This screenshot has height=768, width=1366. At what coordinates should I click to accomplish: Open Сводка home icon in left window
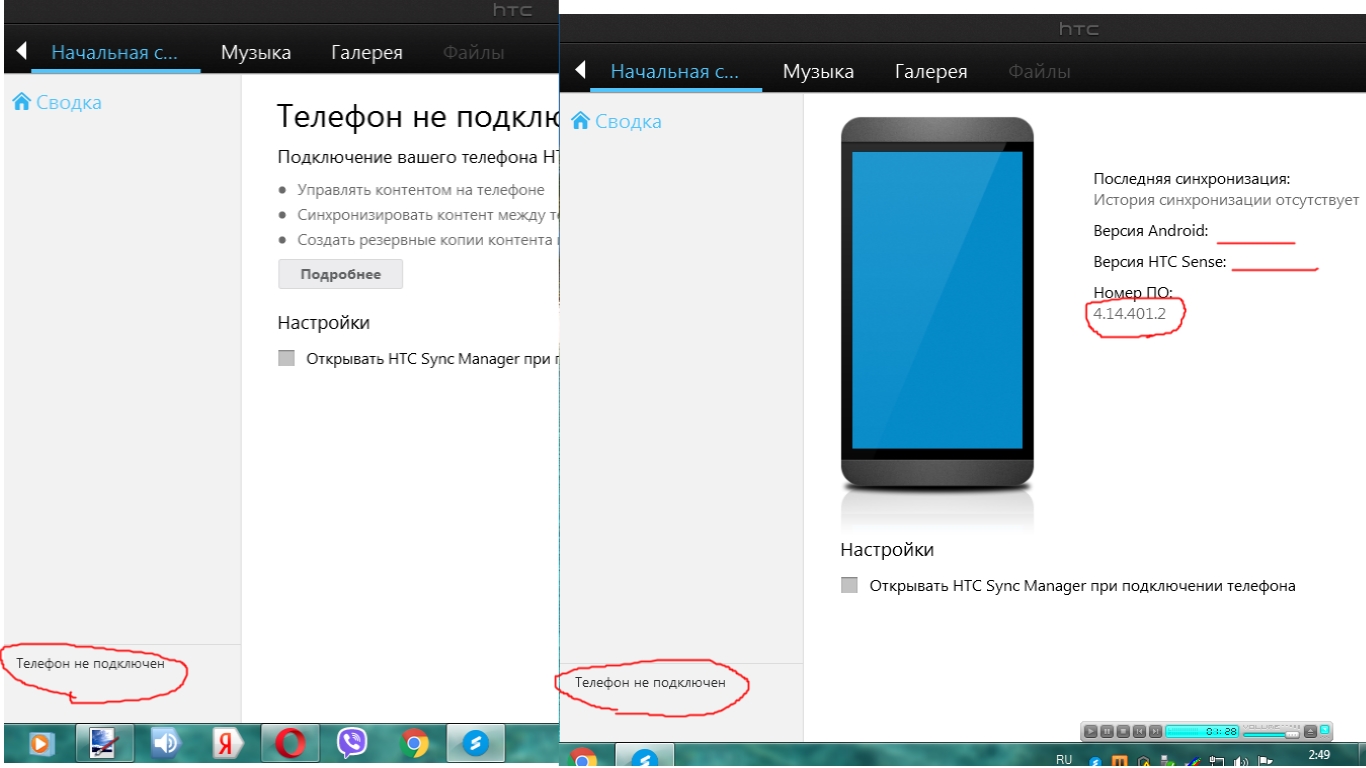click(22, 101)
